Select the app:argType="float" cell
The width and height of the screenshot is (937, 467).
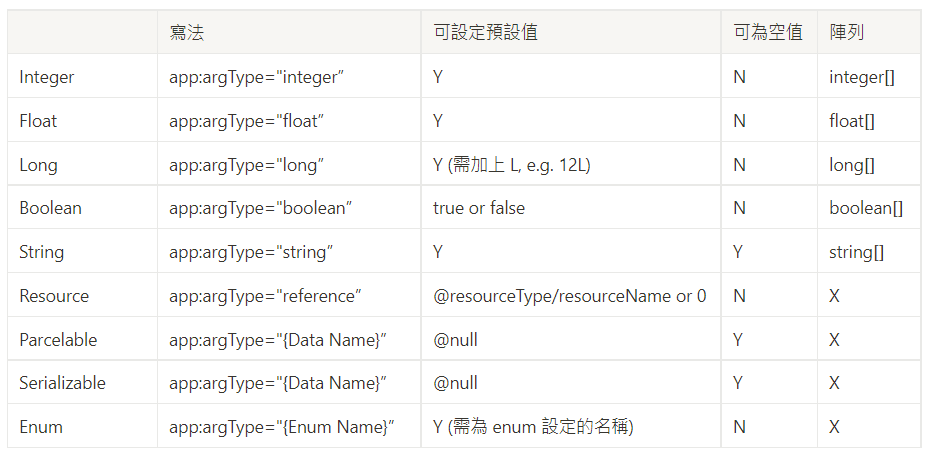[246, 121]
